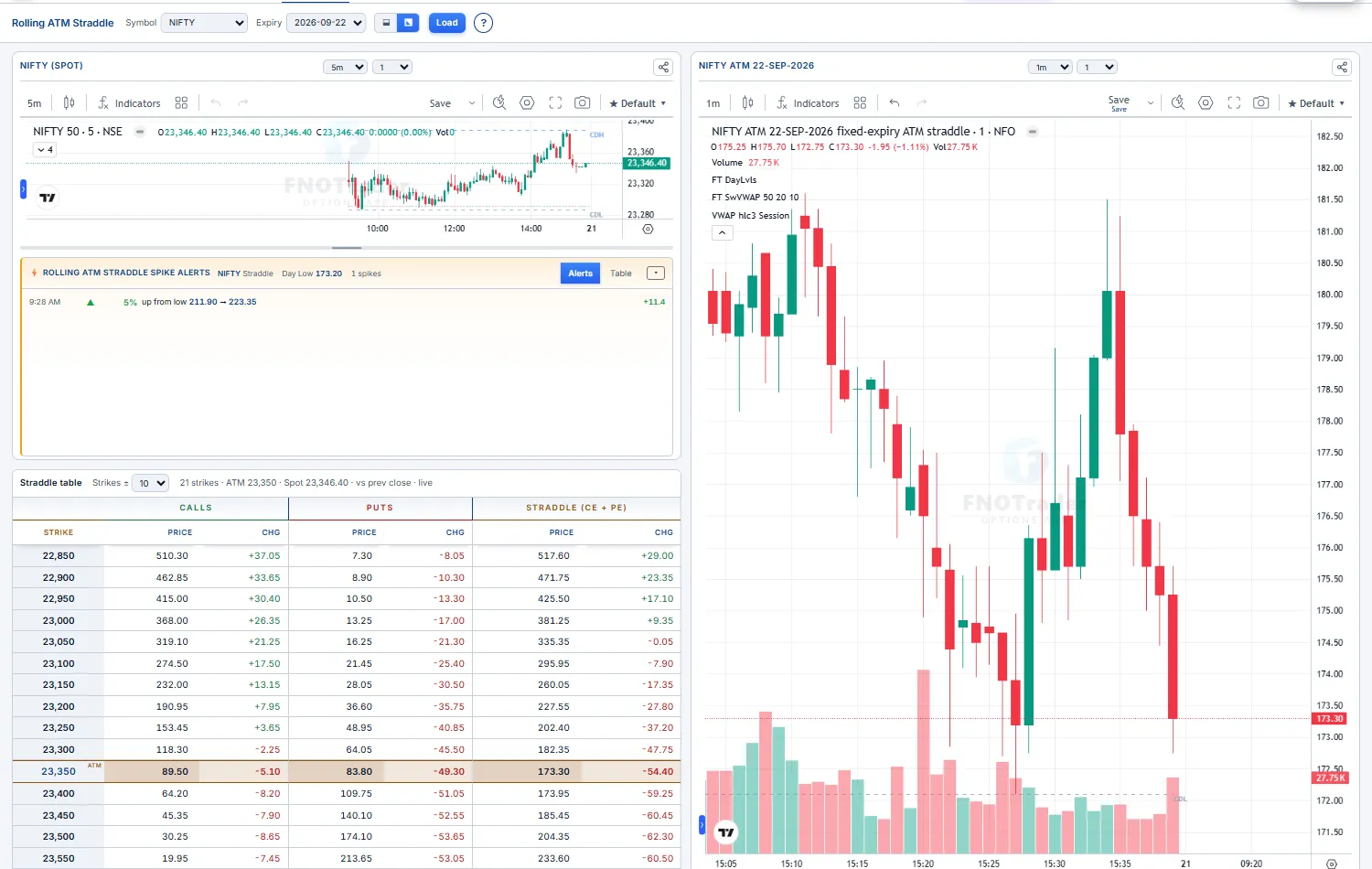Open the 1m interval dropdown for ATM straddle
Screen dimensions: 1372x869
1049,67
